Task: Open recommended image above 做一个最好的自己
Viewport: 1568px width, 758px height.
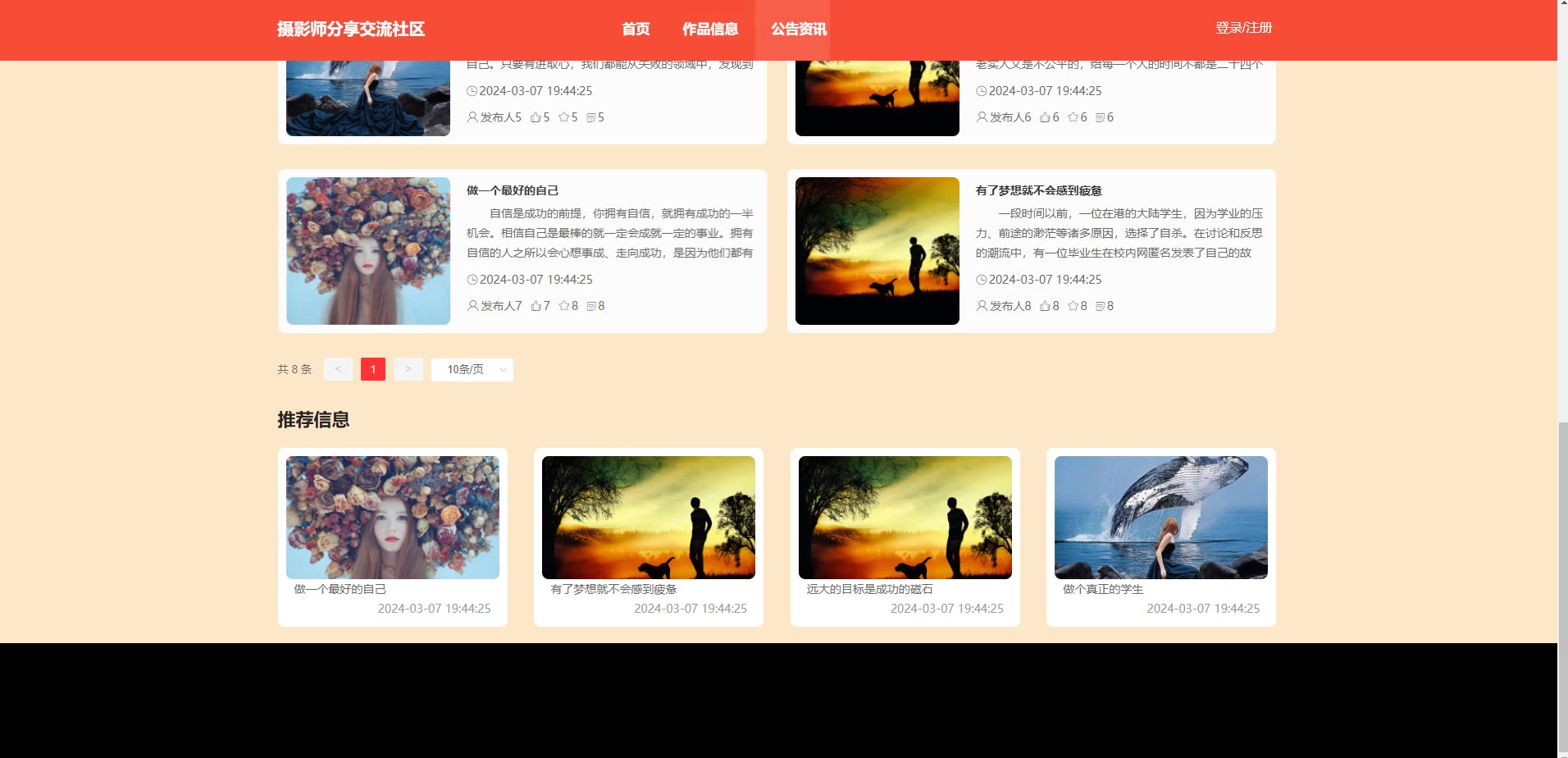Action: click(x=393, y=518)
